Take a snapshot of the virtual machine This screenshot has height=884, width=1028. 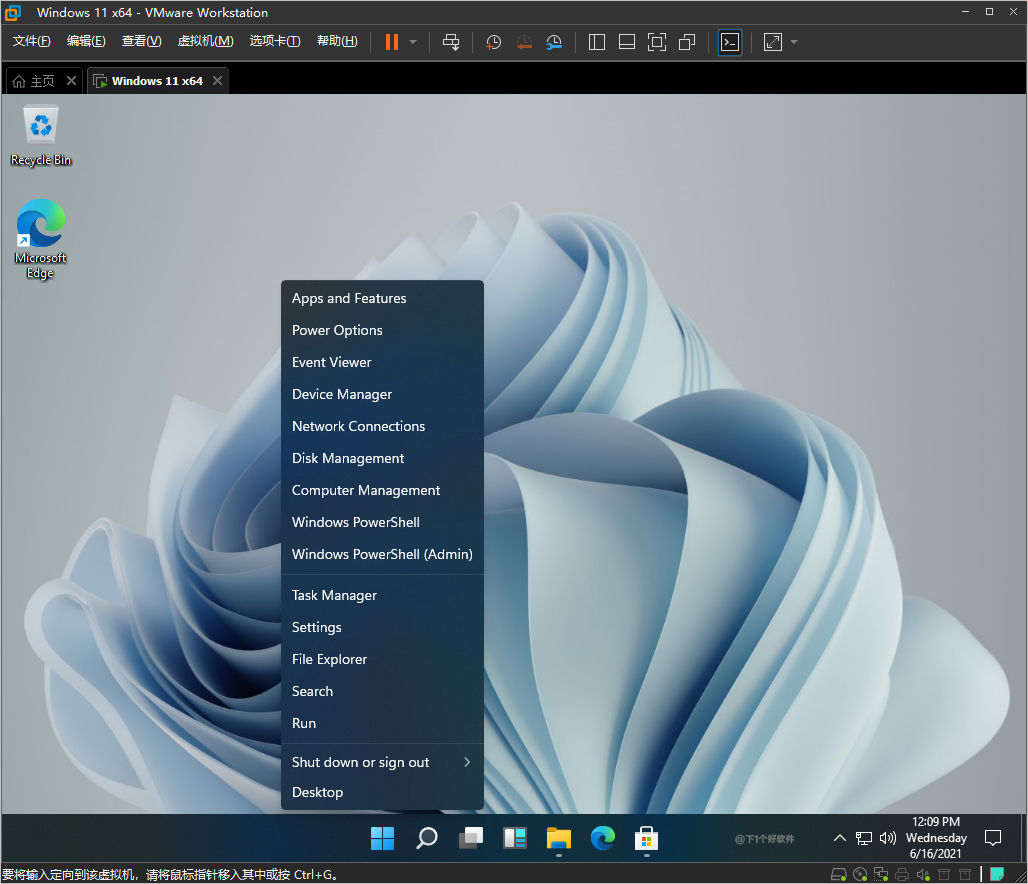[493, 42]
